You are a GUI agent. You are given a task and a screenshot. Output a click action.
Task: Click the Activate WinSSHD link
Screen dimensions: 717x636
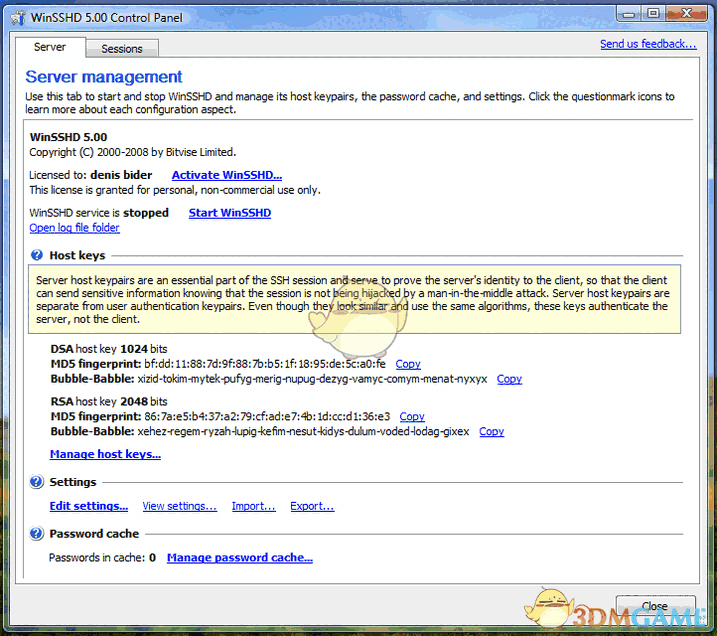pyautogui.click(x=227, y=175)
